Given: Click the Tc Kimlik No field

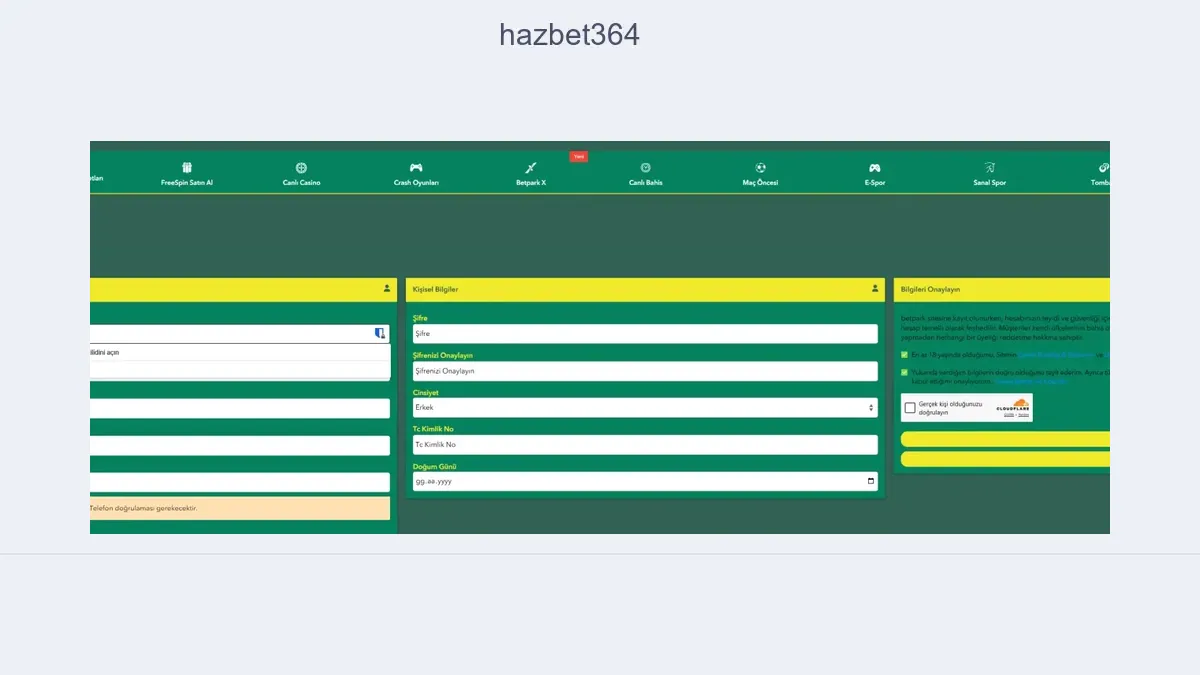Looking at the screenshot, I should (x=645, y=444).
